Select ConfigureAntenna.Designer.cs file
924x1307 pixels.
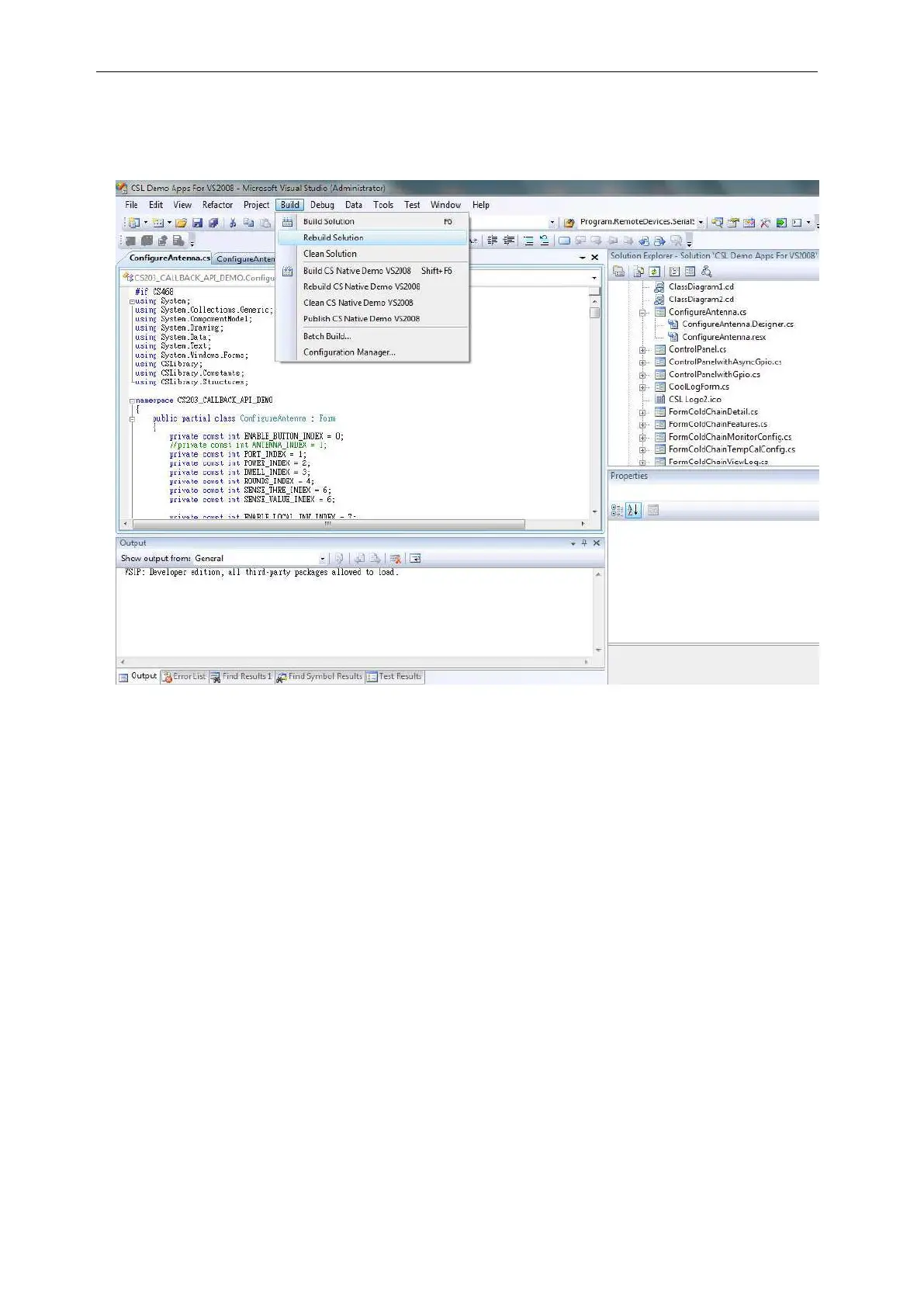tap(737, 324)
